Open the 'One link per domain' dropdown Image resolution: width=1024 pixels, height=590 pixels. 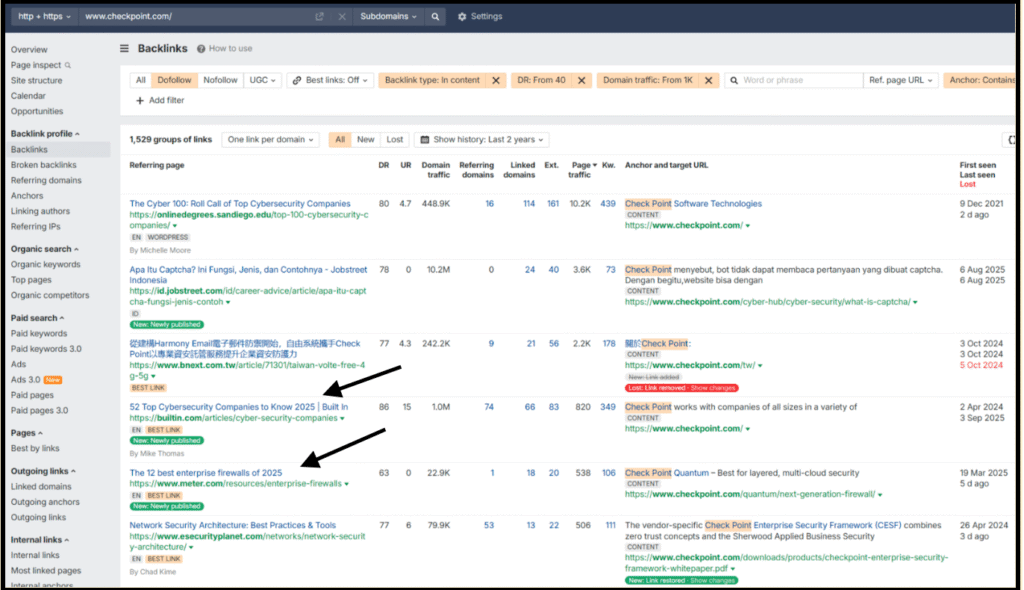click(x=272, y=140)
